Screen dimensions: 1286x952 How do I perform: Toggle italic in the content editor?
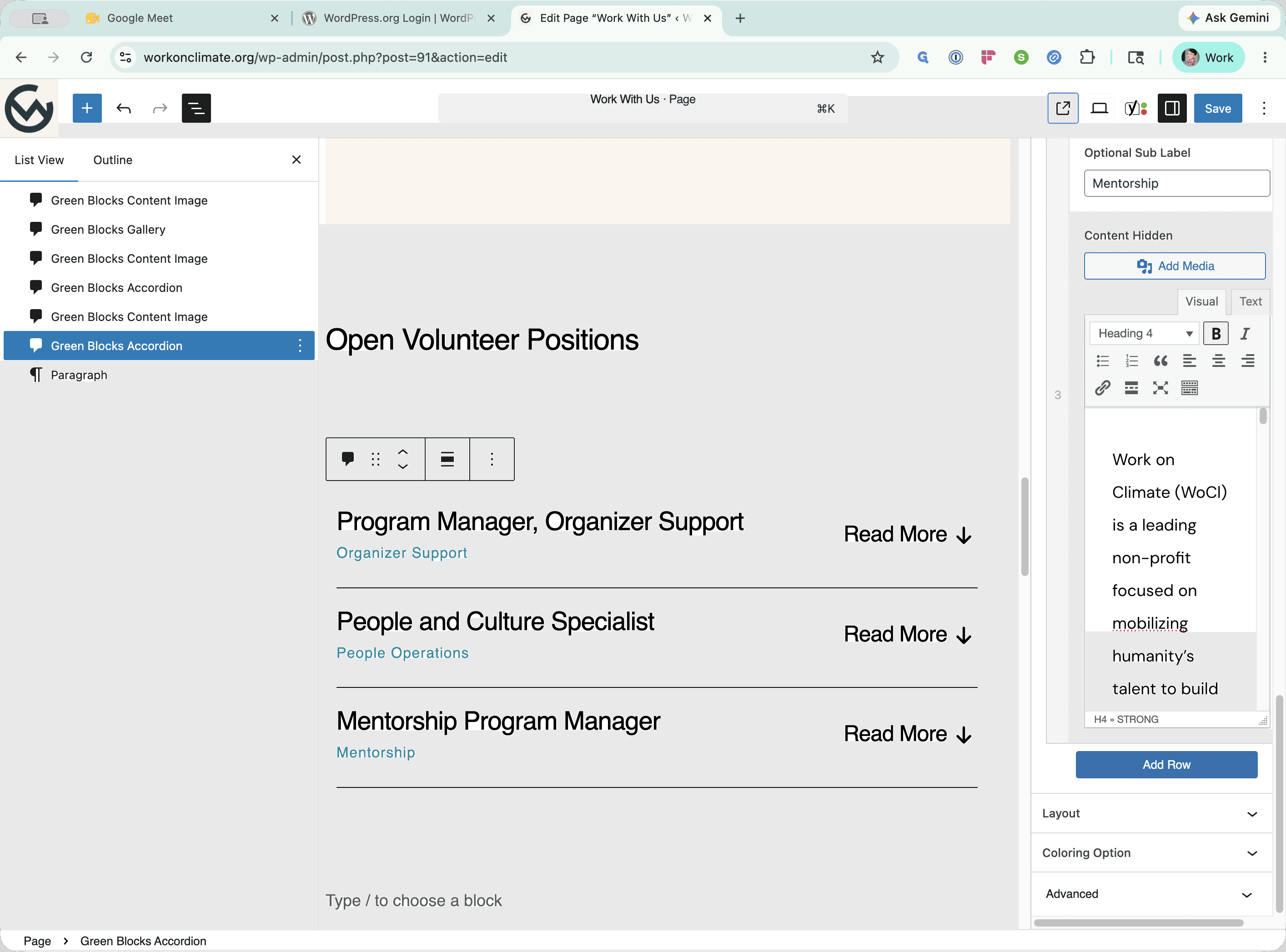point(1245,333)
